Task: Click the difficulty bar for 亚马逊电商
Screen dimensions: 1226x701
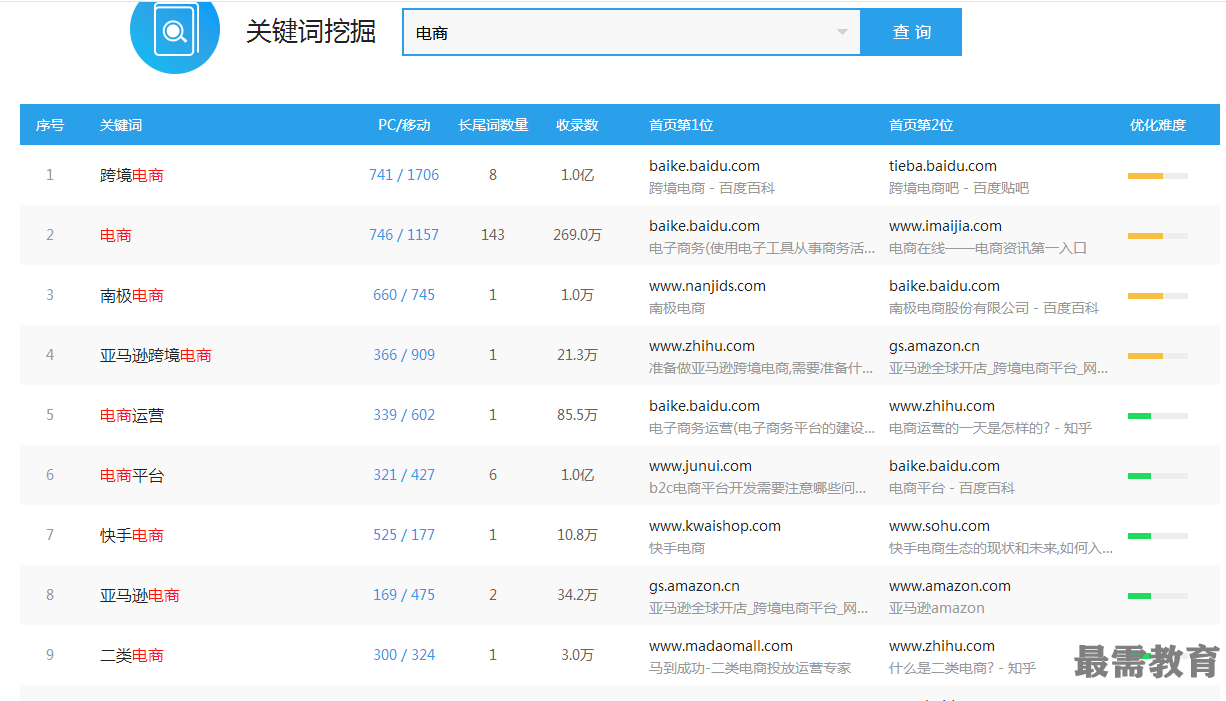Action: coord(1158,596)
